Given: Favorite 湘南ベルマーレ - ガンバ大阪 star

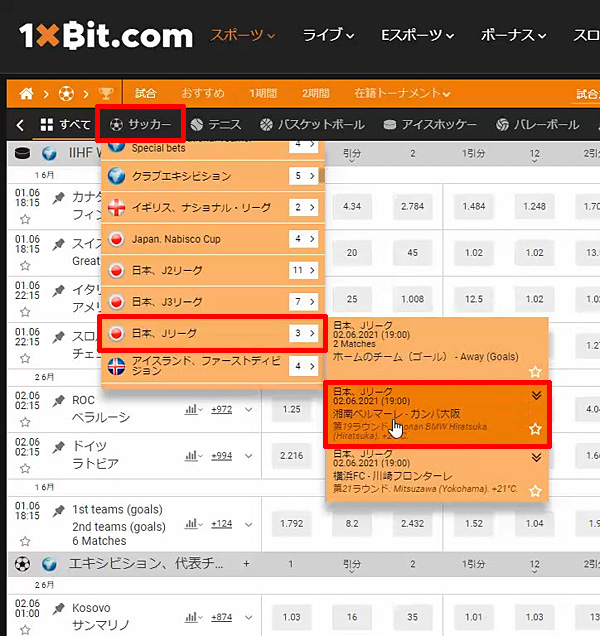Looking at the screenshot, I should pyautogui.click(x=535, y=429).
